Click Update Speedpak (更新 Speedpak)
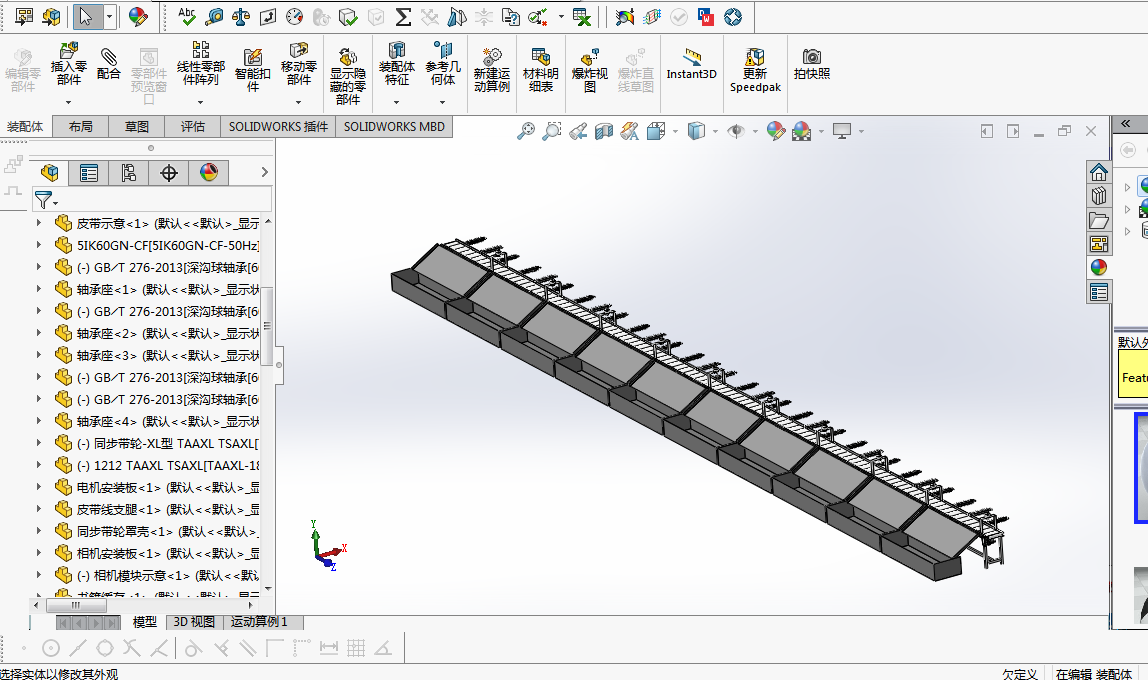The image size is (1148, 680). (755, 70)
